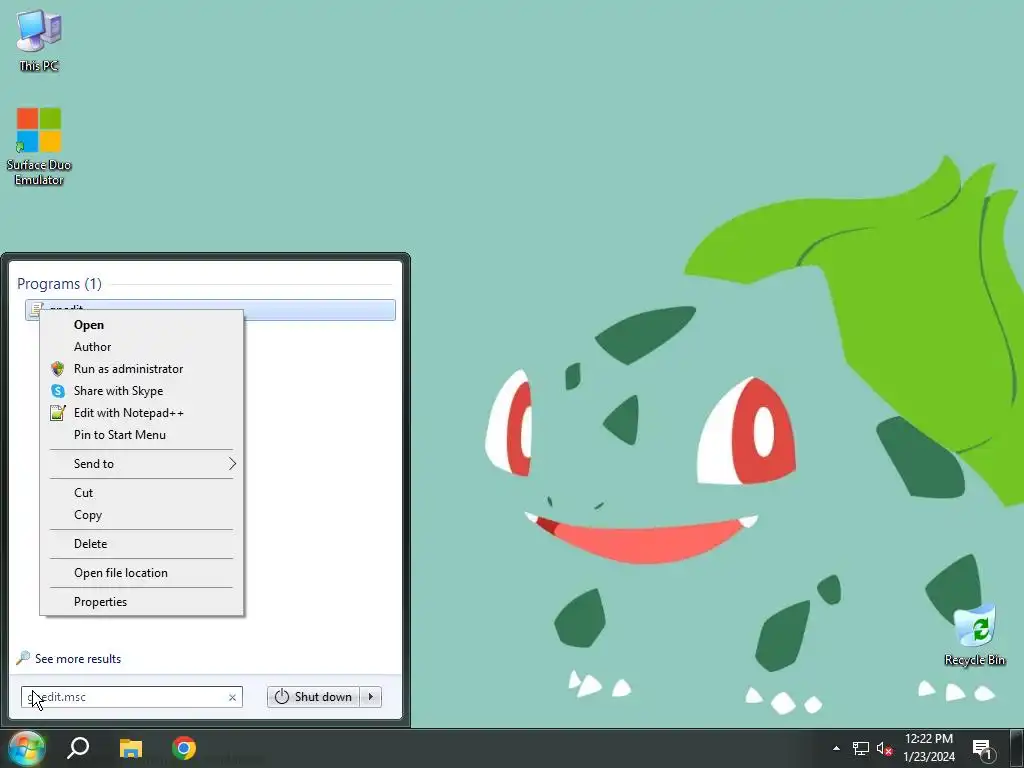Select the Surface Duo Emulator desktop icon
This screenshot has height=768, width=1024.
point(39,146)
